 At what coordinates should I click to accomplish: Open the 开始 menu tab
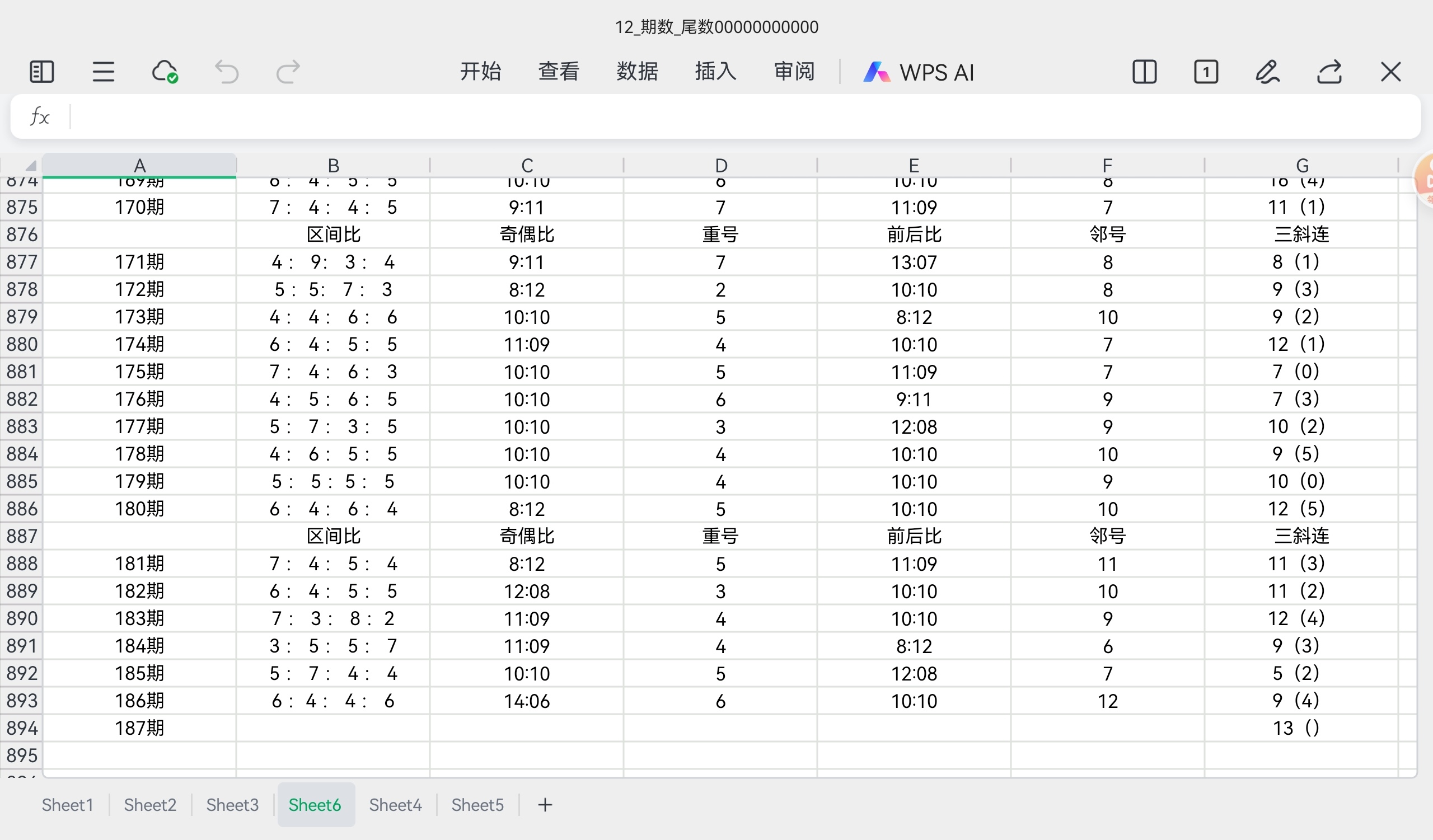[x=480, y=72]
